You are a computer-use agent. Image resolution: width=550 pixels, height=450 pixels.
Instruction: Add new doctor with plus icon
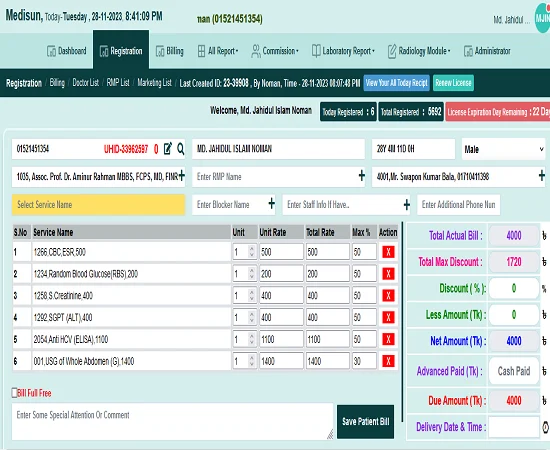pos(182,175)
